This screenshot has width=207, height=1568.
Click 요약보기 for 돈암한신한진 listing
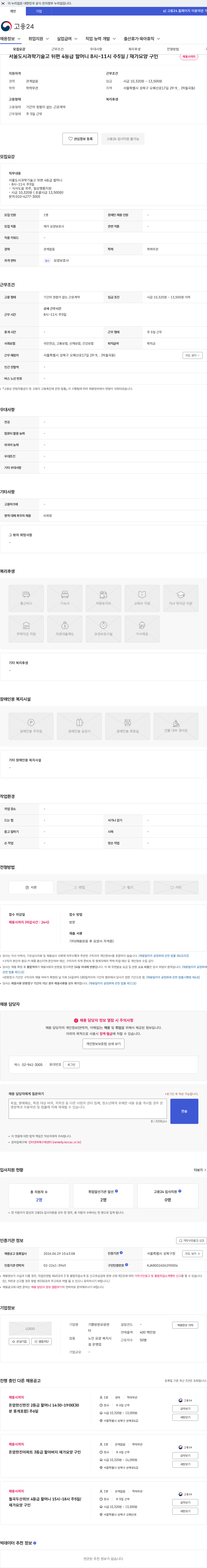[x=185, y=1408]
